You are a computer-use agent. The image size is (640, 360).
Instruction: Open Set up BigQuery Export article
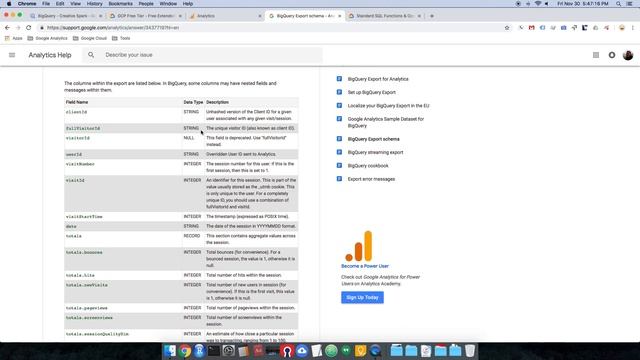coord(371,93)
